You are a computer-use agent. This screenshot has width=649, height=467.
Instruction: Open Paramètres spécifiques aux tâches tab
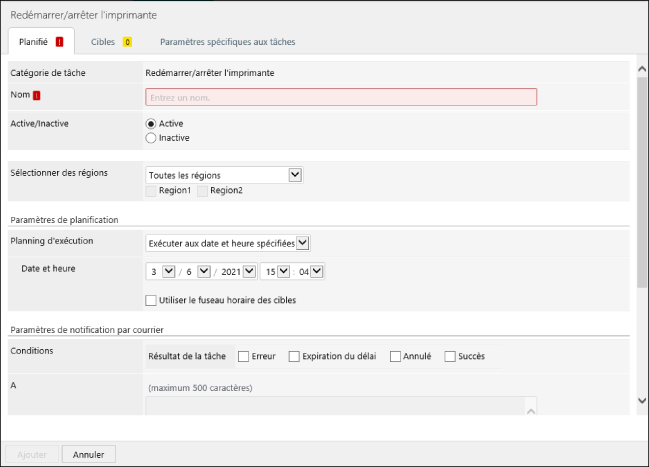coord(227,42)
